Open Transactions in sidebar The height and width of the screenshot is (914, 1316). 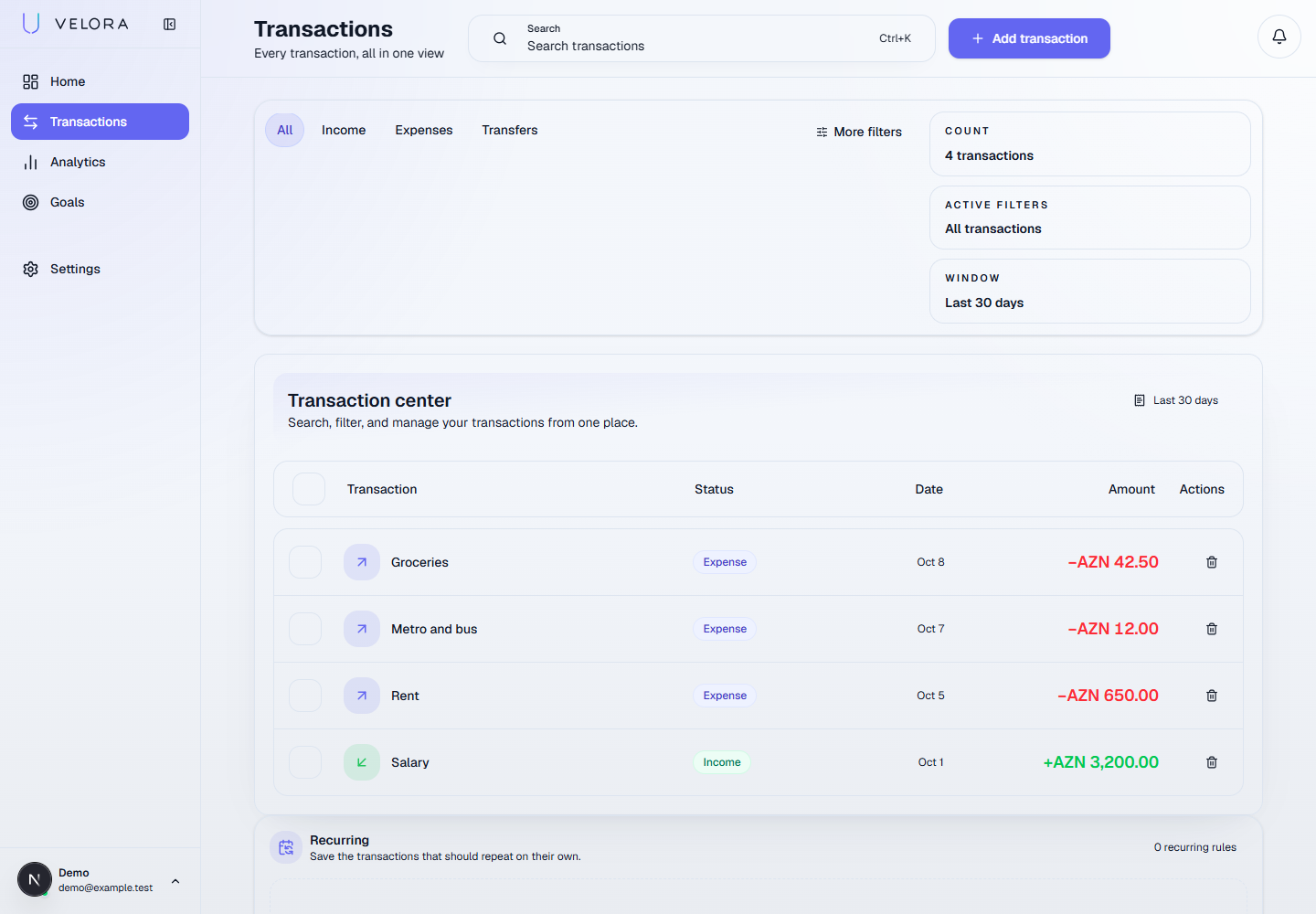pos(100,122)
